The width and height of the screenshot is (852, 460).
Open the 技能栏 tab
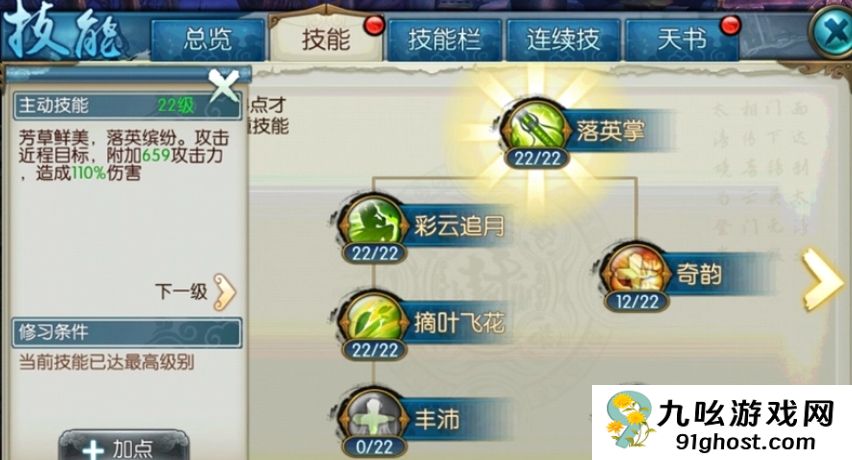click(x=444, y=40)
